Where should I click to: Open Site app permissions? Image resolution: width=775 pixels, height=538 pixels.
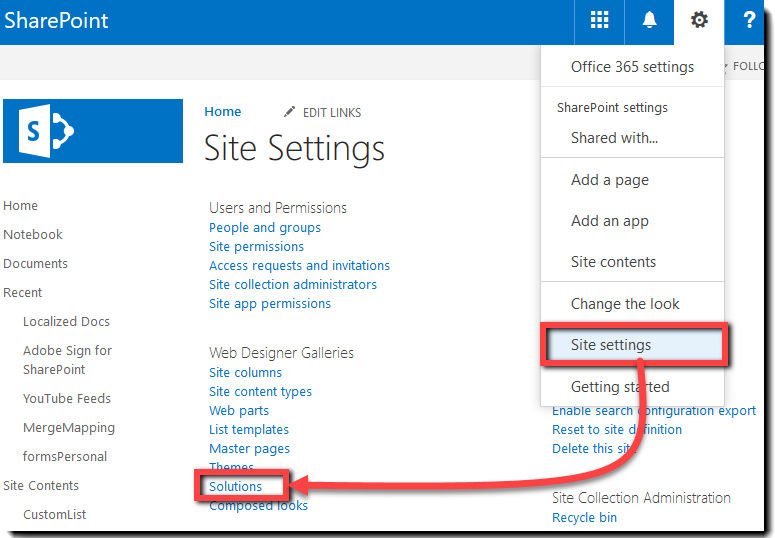(270, 304)
